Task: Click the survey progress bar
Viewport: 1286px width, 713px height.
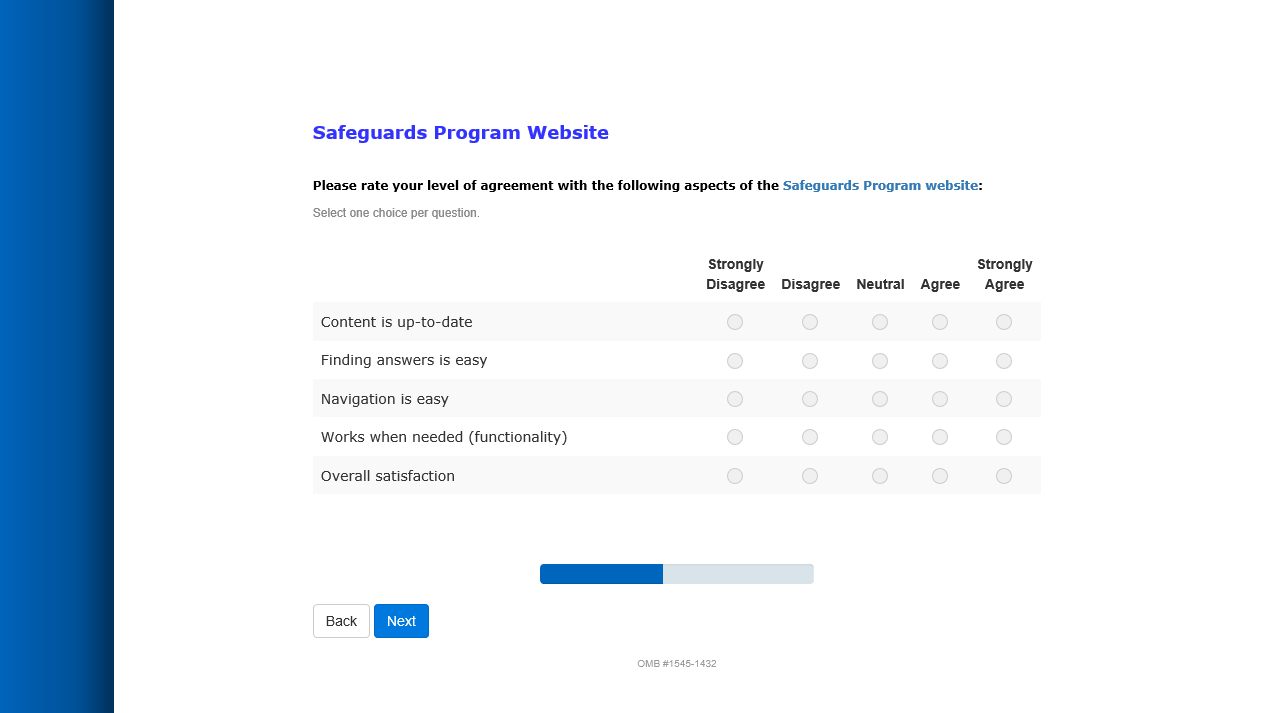Action: (676, 574)
